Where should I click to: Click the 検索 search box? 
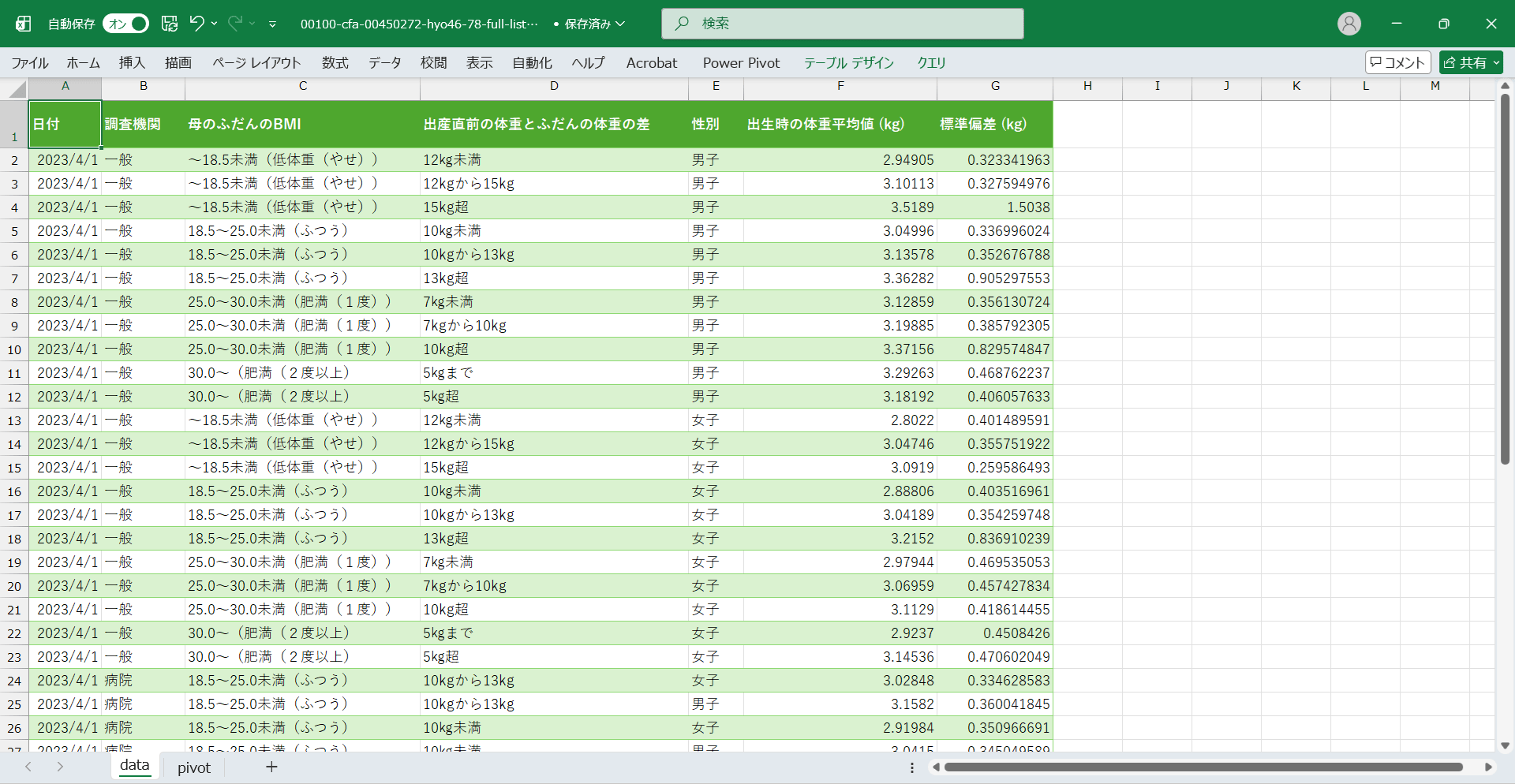[842, 24]
